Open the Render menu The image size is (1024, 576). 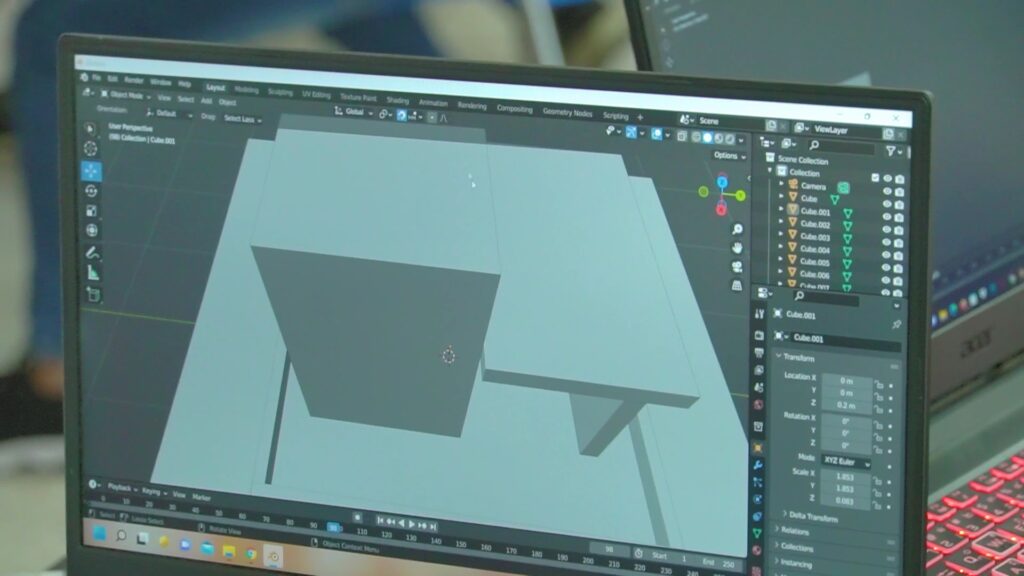coord(133,80)
